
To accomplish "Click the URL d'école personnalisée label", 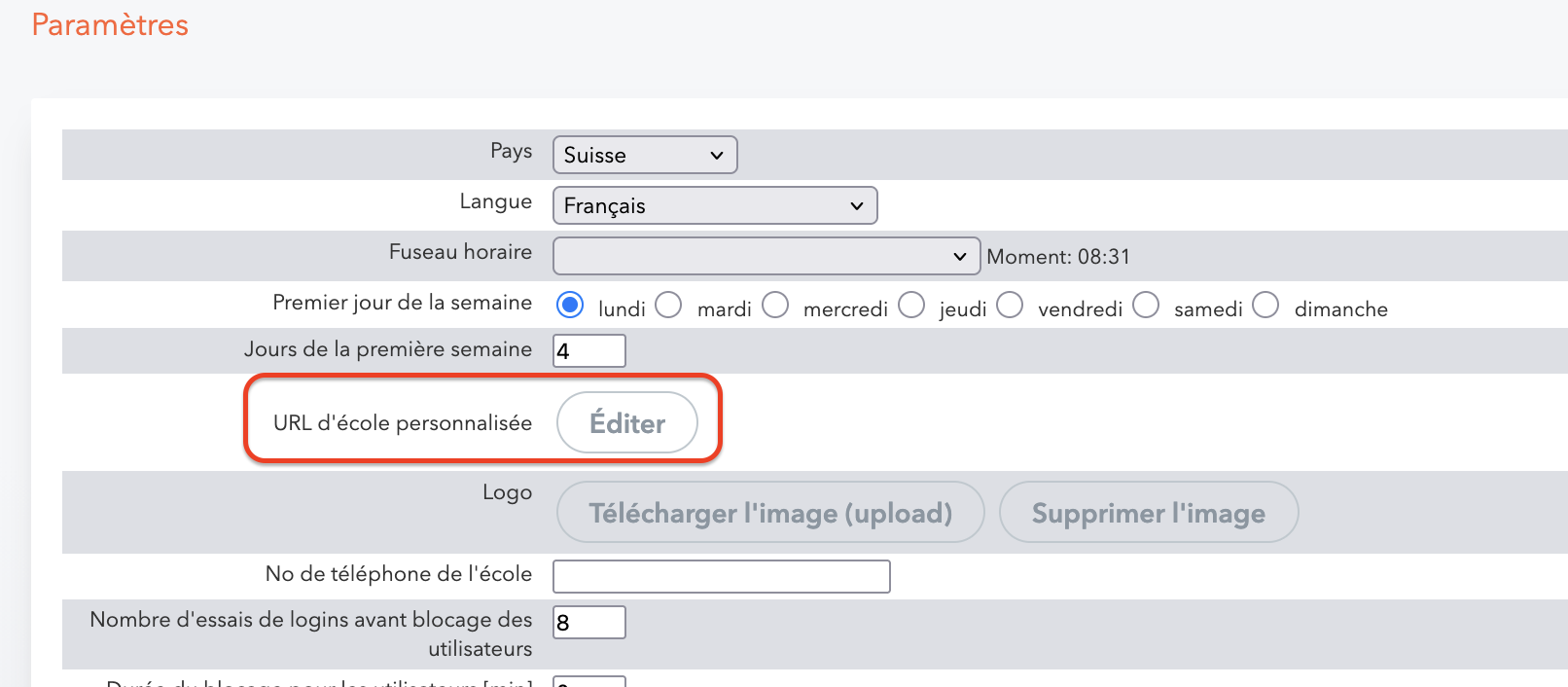I will click(x=402, y=423).
